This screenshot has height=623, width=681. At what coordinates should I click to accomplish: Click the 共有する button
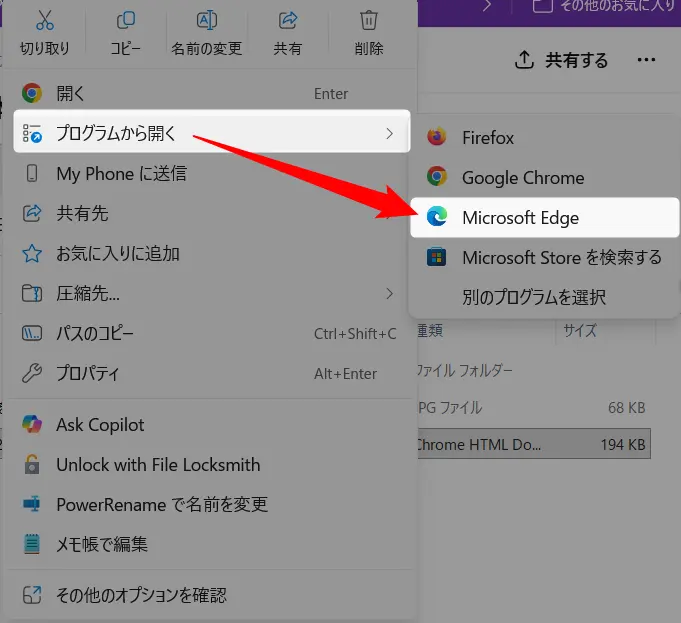pyautogui.click(x=562, y=61)
